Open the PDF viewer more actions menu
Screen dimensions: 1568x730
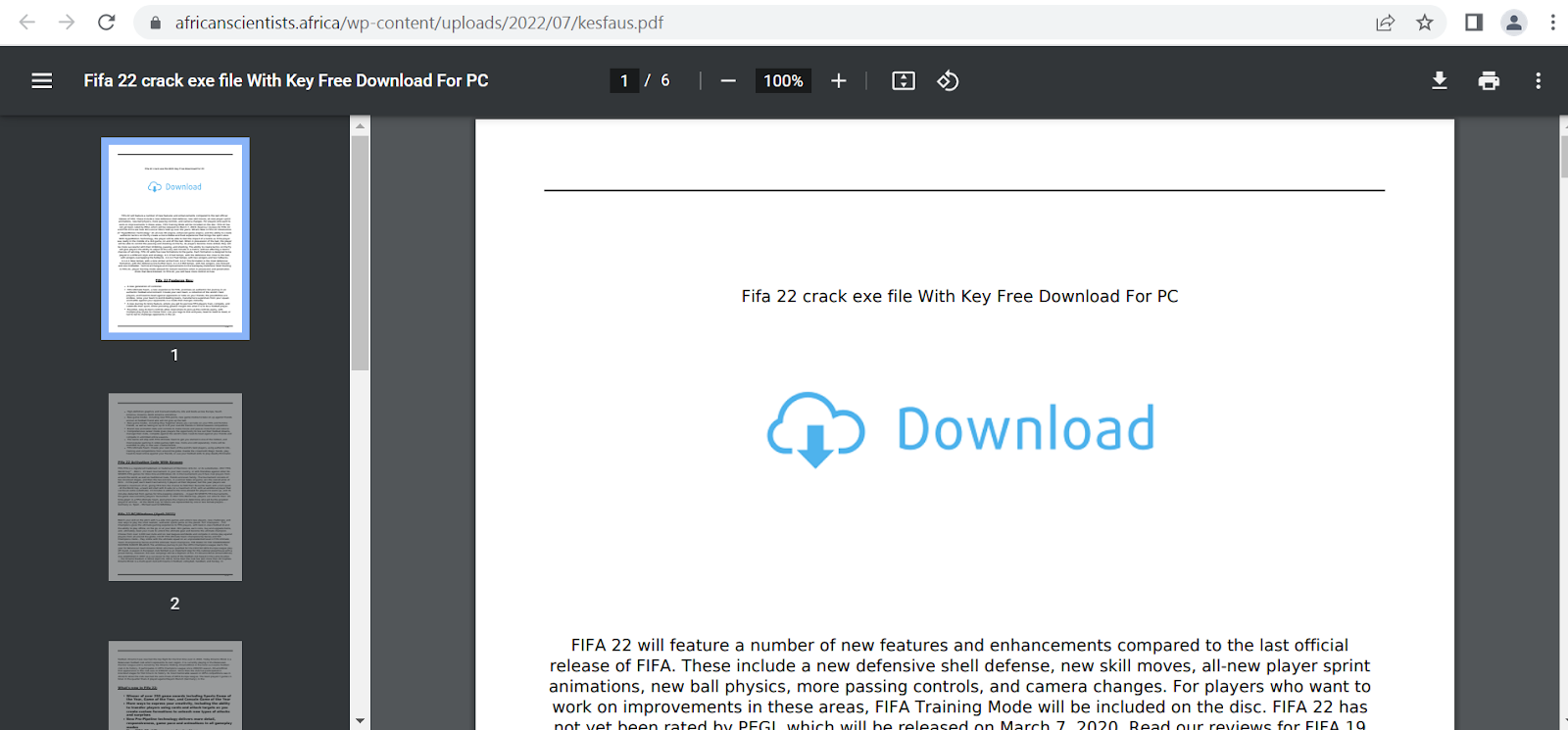pyautogui.click(x=1539, y=80)
